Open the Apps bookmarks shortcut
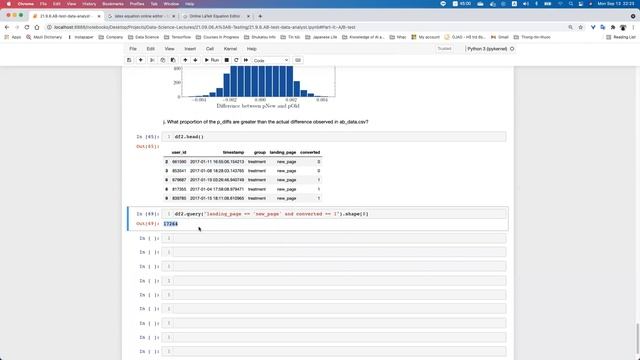Image resolution: width=640 pixels, height=360 pixels. [13, 37]
